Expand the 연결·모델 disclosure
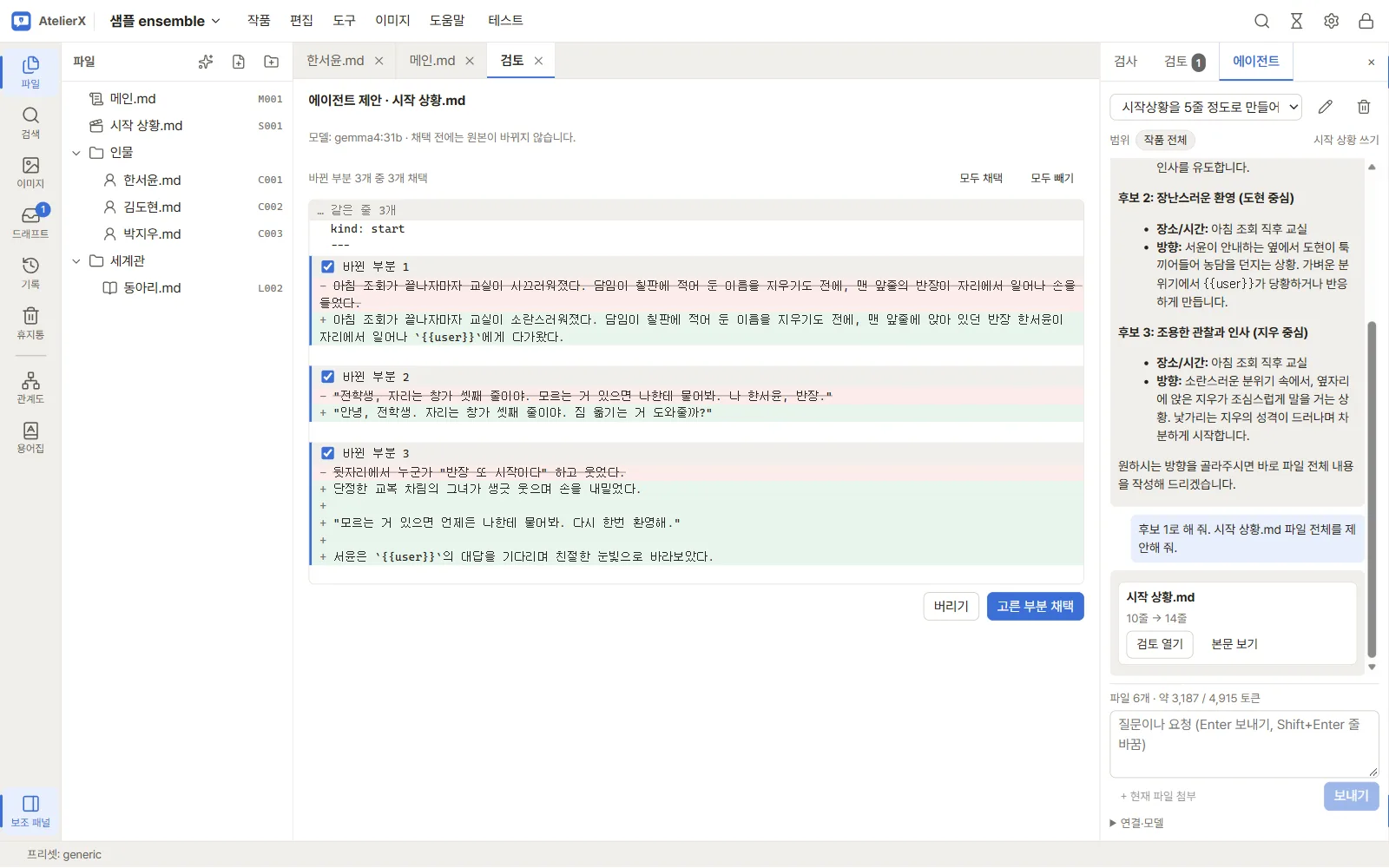This screenshot has width=1389, height=868. tap(1137, 823)
